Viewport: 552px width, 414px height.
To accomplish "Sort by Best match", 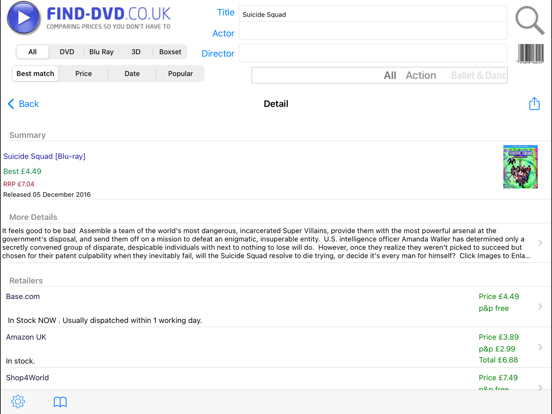I will pyautogui.click(x=35, y=74).
